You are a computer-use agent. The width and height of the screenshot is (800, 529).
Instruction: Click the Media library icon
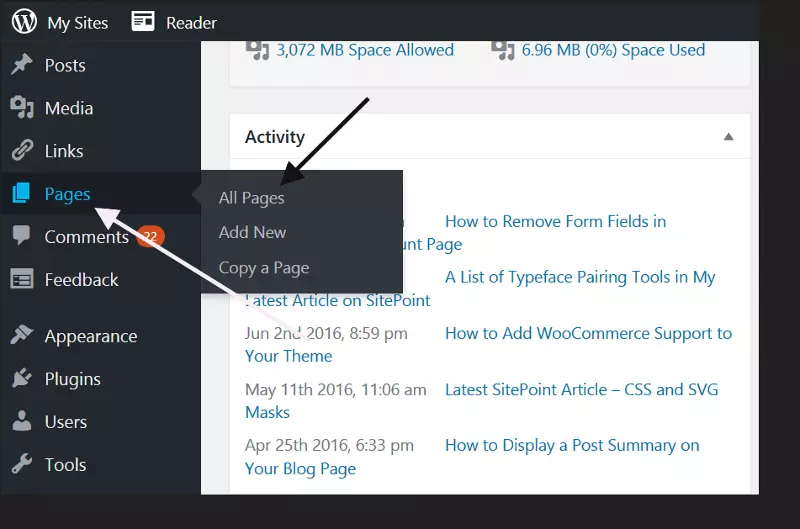pos(22,107)
